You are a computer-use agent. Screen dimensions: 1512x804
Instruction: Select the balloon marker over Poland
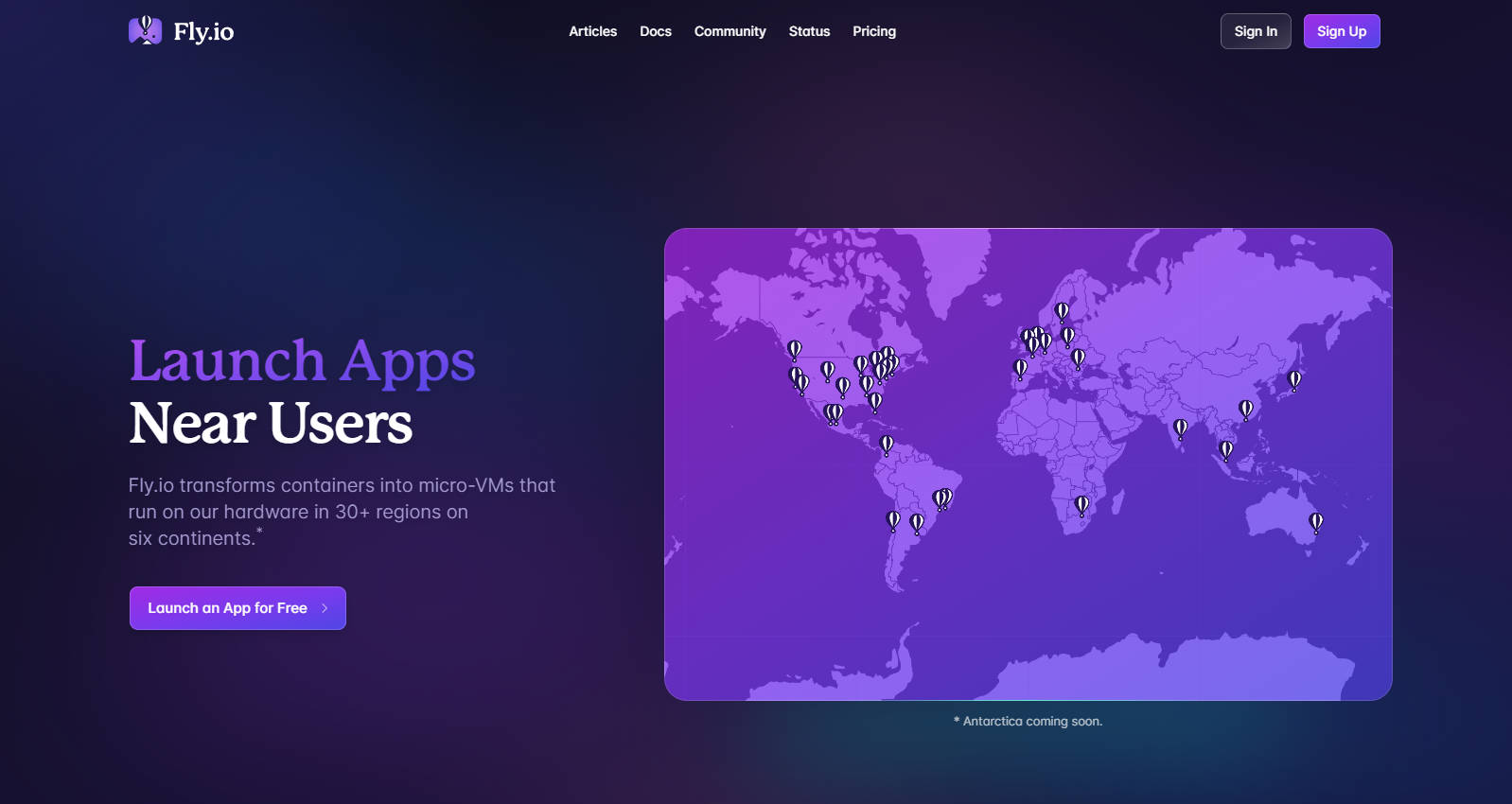1067,336
